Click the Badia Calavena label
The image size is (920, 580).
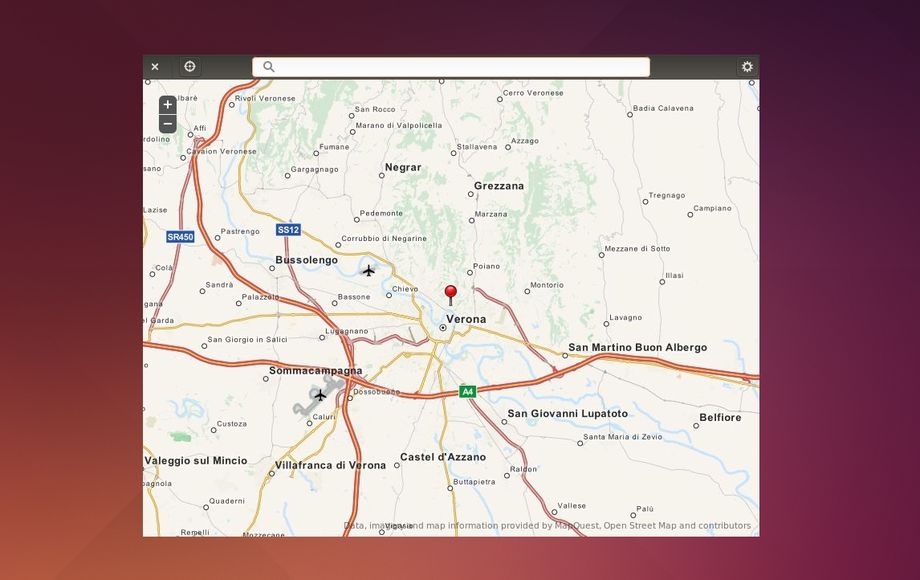pos(663,108)
